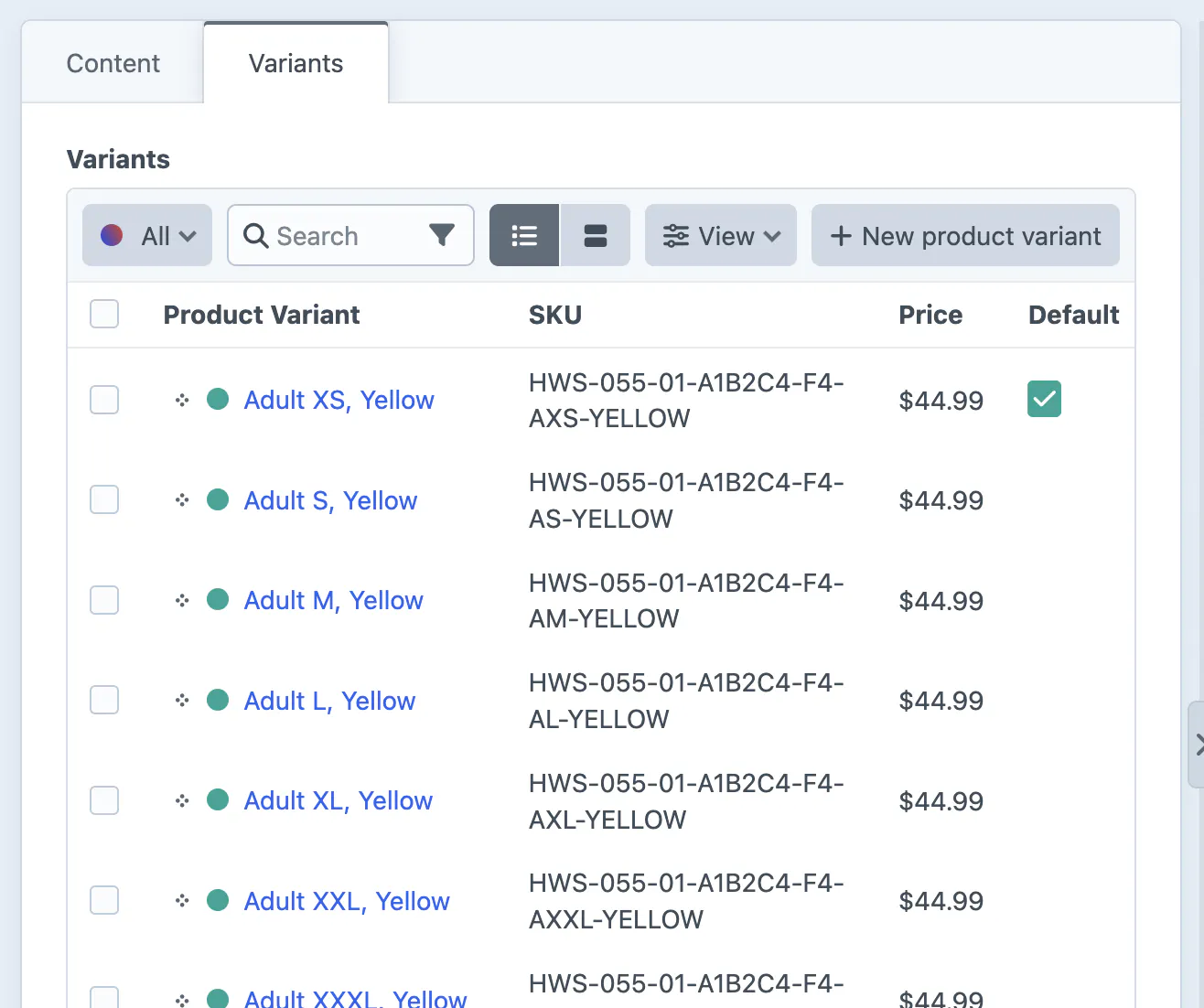Click green status dot for Adult XXL, Yellow
Image resolution: width=1204 pixels, height=1008 pixels.
click(218, 900)
